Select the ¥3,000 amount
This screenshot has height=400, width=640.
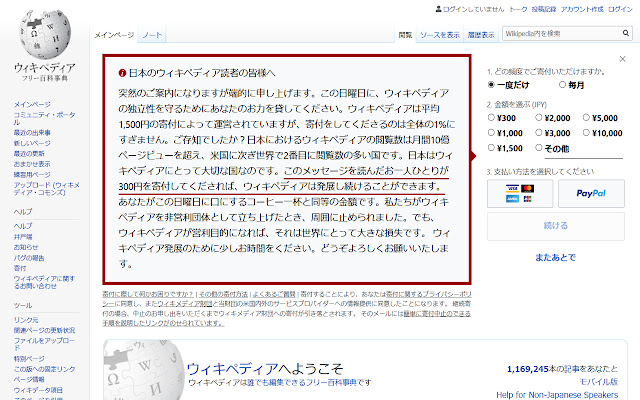click(538, 133)
